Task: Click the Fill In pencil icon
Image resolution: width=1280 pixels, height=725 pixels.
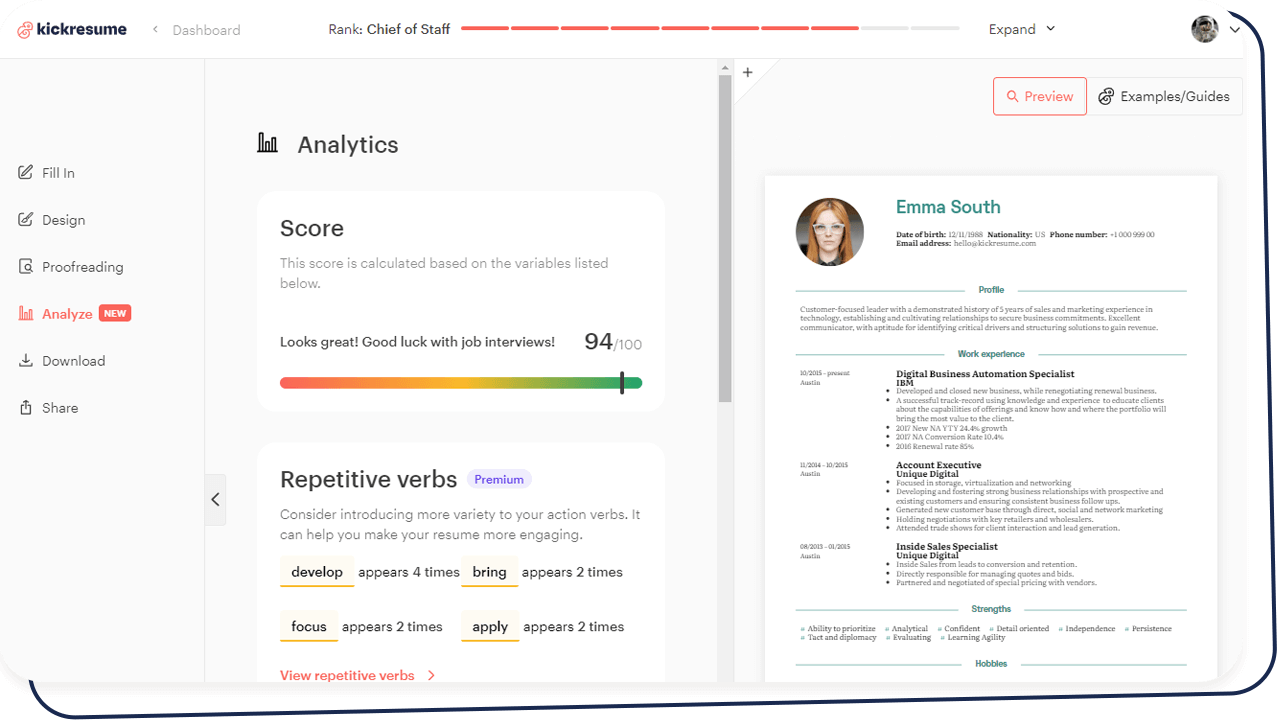Action: [x=26, y=173]
